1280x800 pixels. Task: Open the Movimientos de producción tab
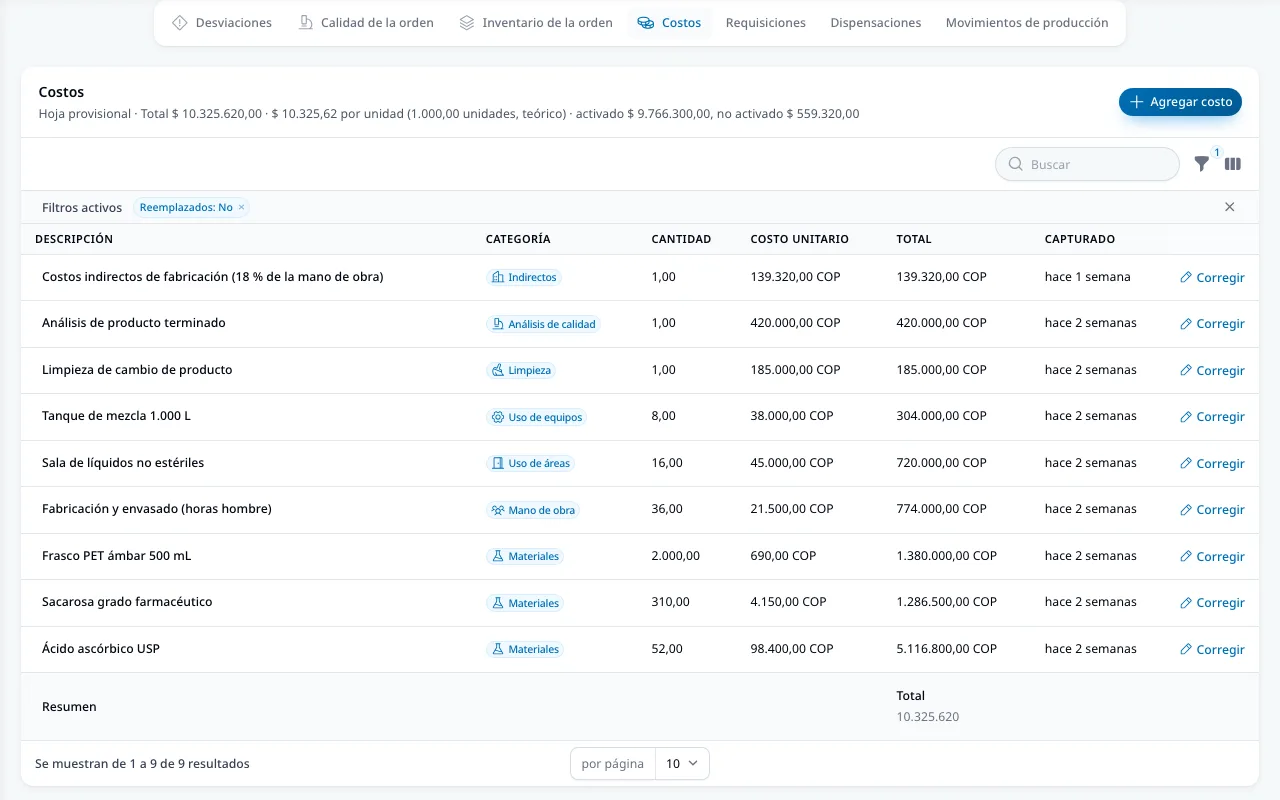click(x=1027, y=23)
